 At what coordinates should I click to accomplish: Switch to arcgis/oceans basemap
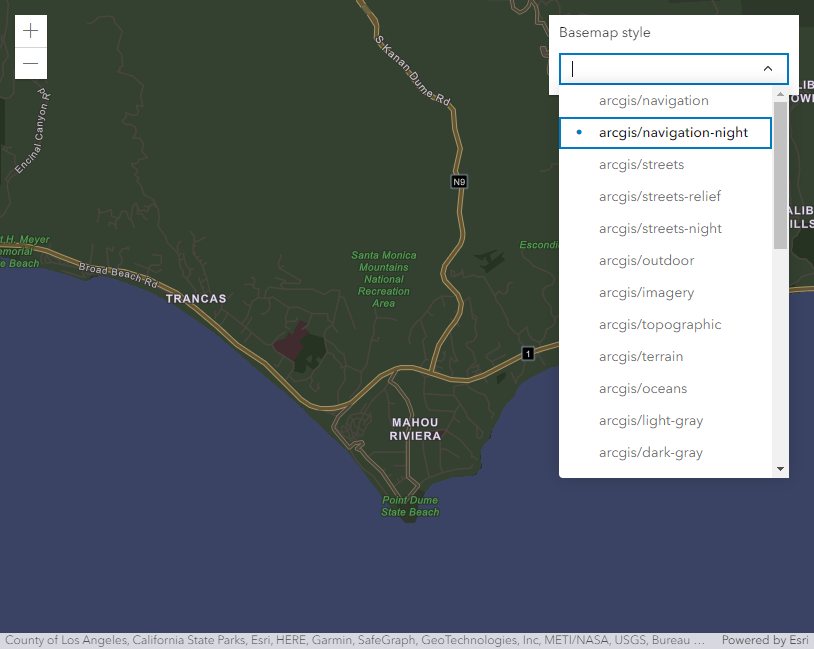coord(643,389)
